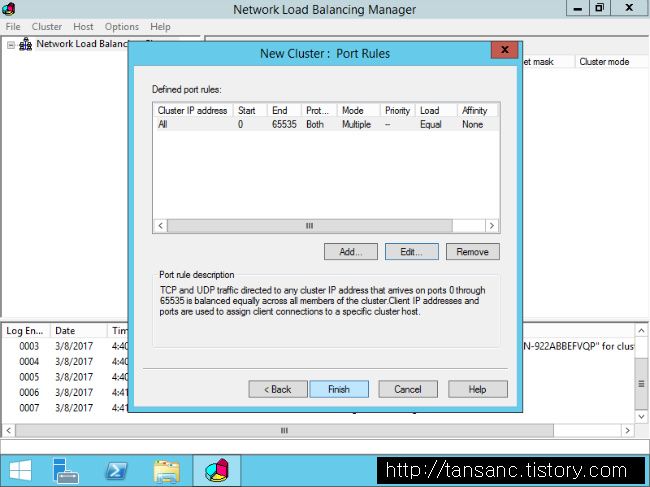The image size is (650, 487).
Task: Open the File menu
Action: pos(13,27)
